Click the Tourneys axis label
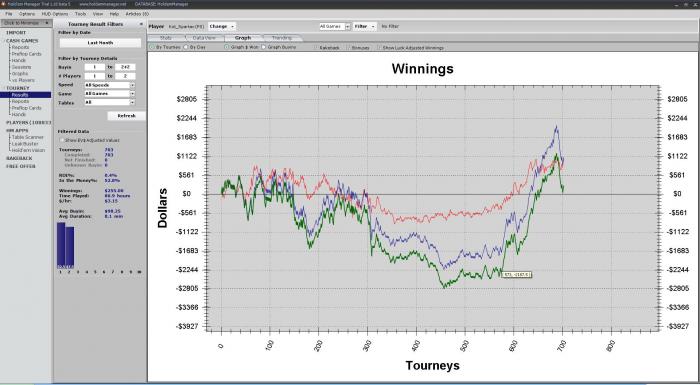Screen dimensions: 700x385 pos(432,365)
